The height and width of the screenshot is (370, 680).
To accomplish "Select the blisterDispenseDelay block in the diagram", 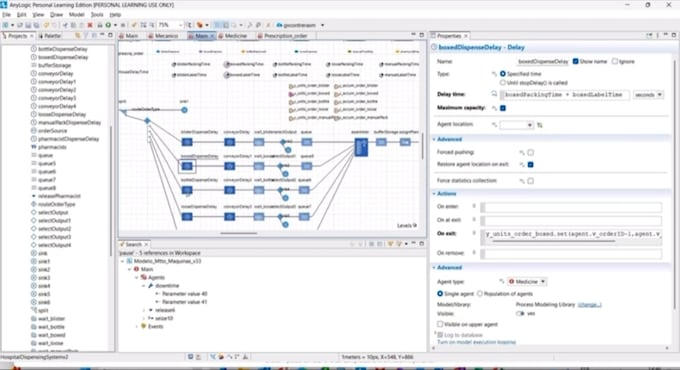I will (187, 142).
